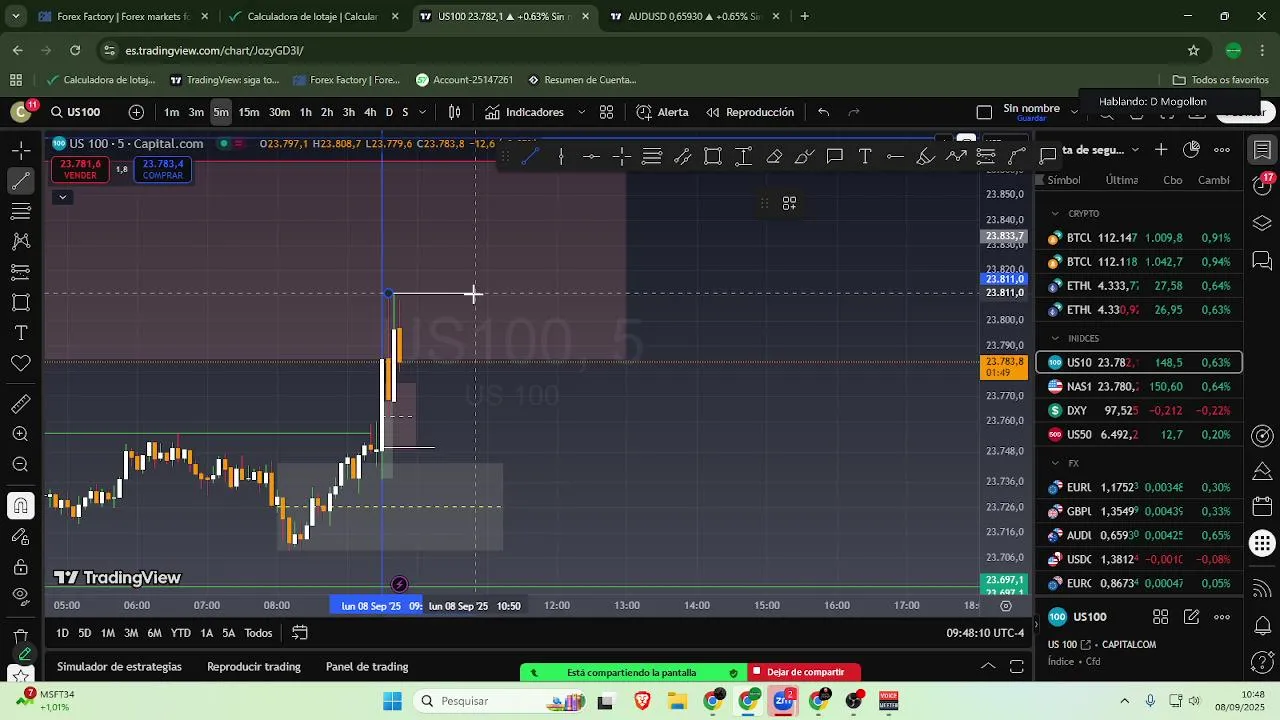Open the object tree layers icon in right sidebar

1262,223
